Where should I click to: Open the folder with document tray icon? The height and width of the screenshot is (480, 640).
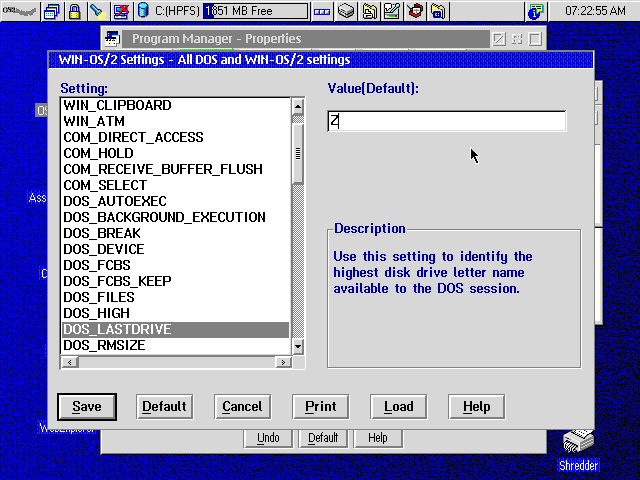point(369,11)
